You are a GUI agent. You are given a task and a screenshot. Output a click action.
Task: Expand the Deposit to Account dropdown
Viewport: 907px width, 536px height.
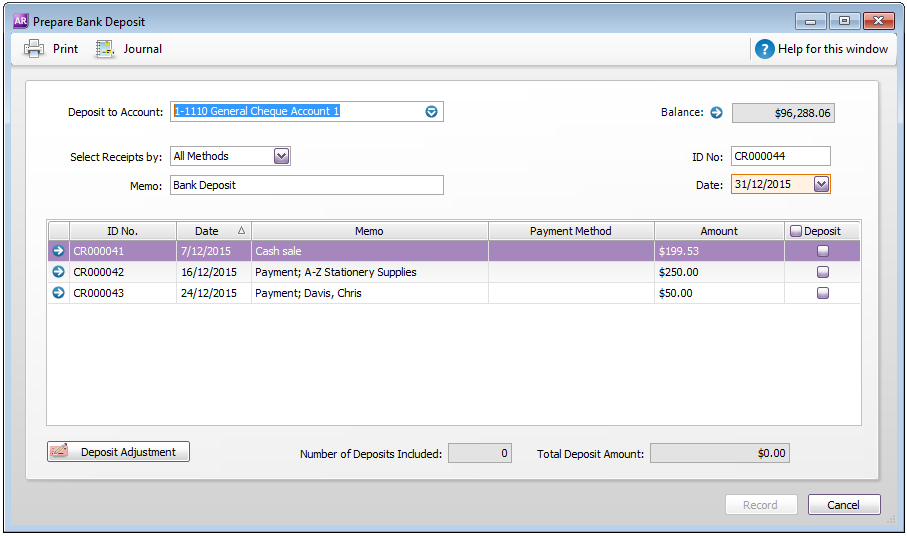(432, 112)
